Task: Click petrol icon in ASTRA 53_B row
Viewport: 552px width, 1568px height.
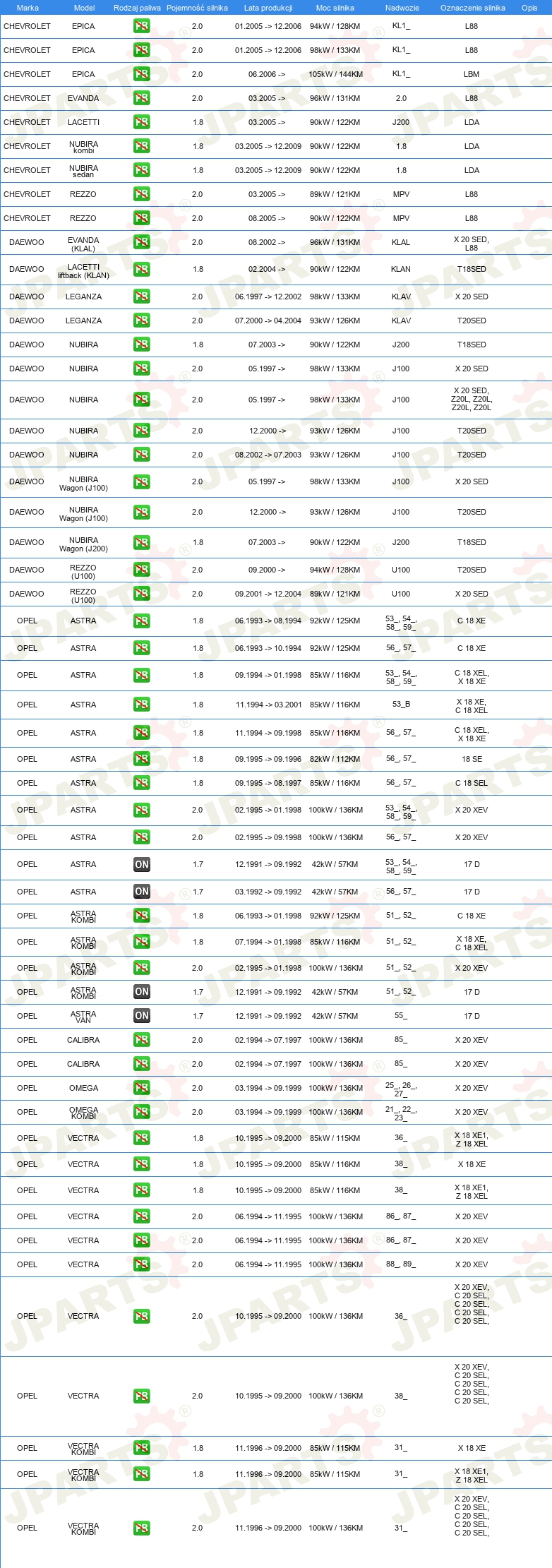Action: coord(141,705)
